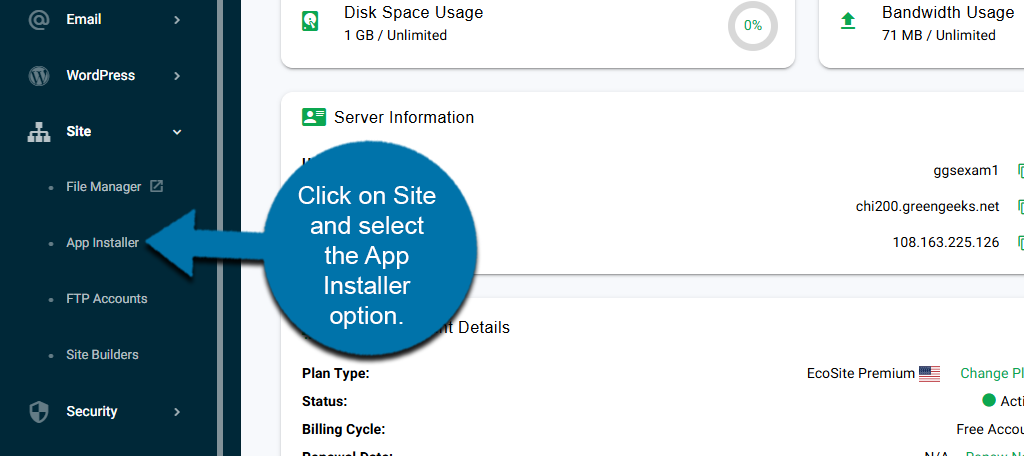This screenshot has width=1024, height=456.
Task: Expand the Security menu chevron
Action: [x=177, y=411]
